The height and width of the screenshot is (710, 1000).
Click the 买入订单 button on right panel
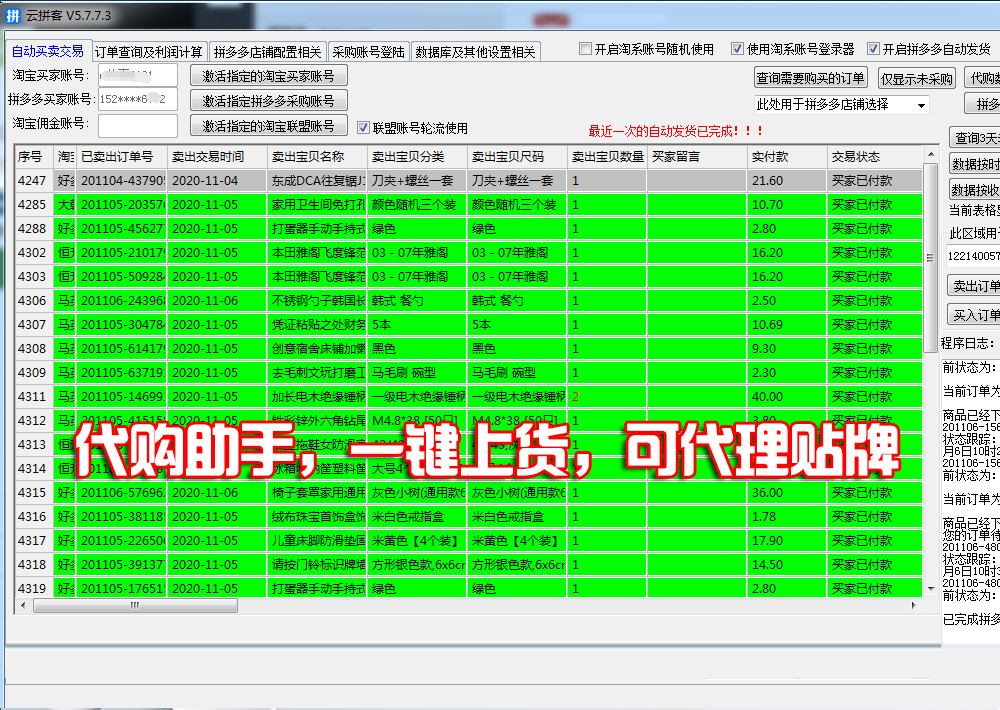coord(976,314)
